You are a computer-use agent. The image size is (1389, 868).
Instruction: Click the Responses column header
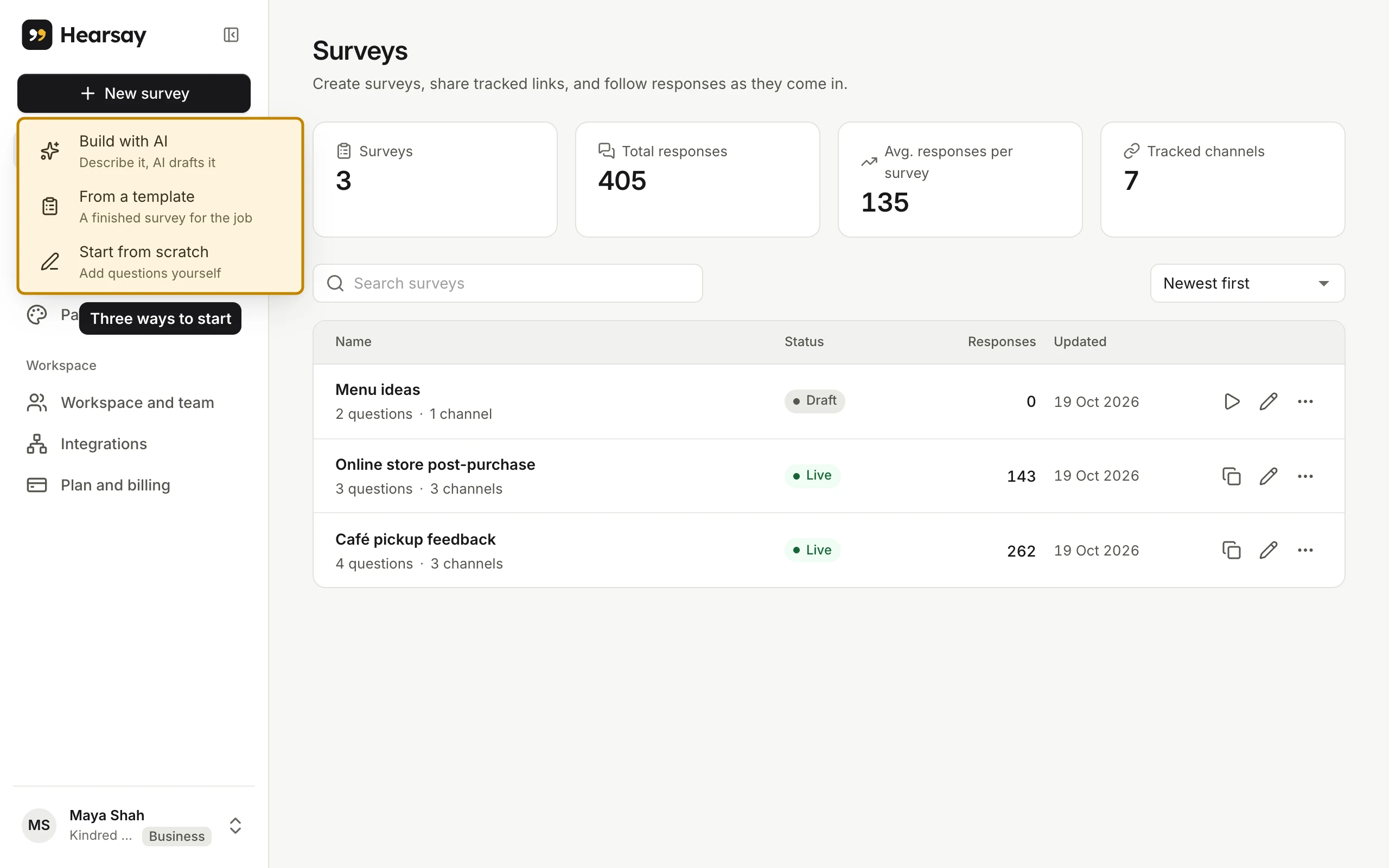1002,342
